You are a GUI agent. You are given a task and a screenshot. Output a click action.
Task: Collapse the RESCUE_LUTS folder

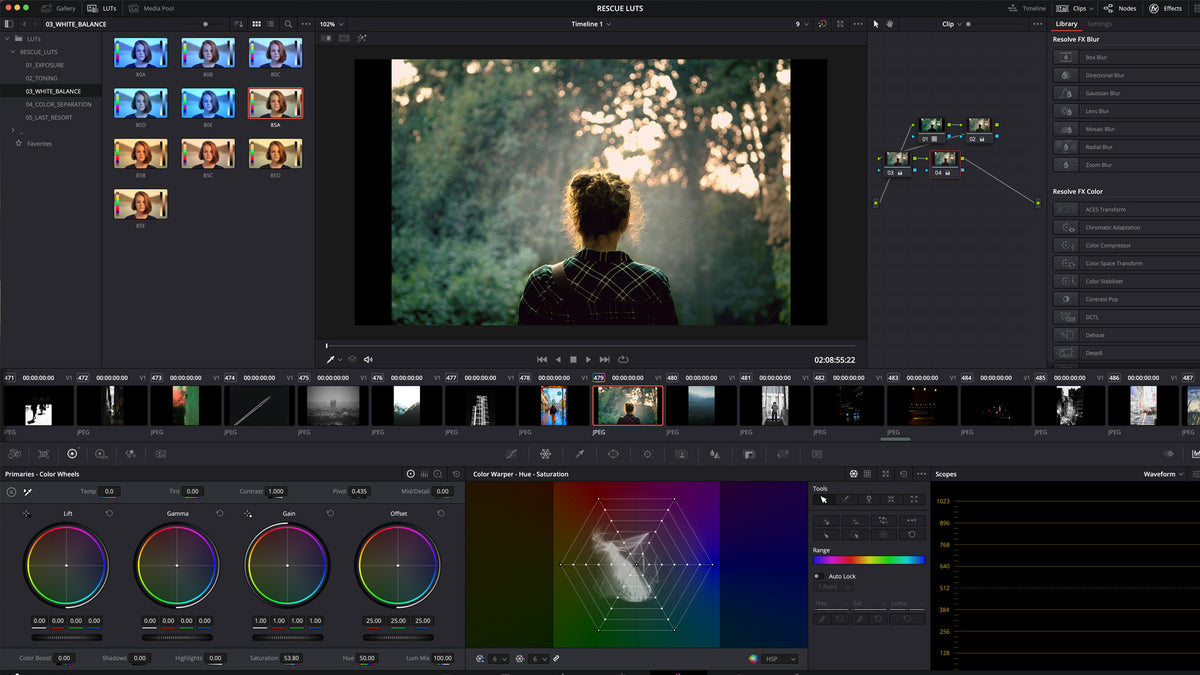(x=13, y=52)
